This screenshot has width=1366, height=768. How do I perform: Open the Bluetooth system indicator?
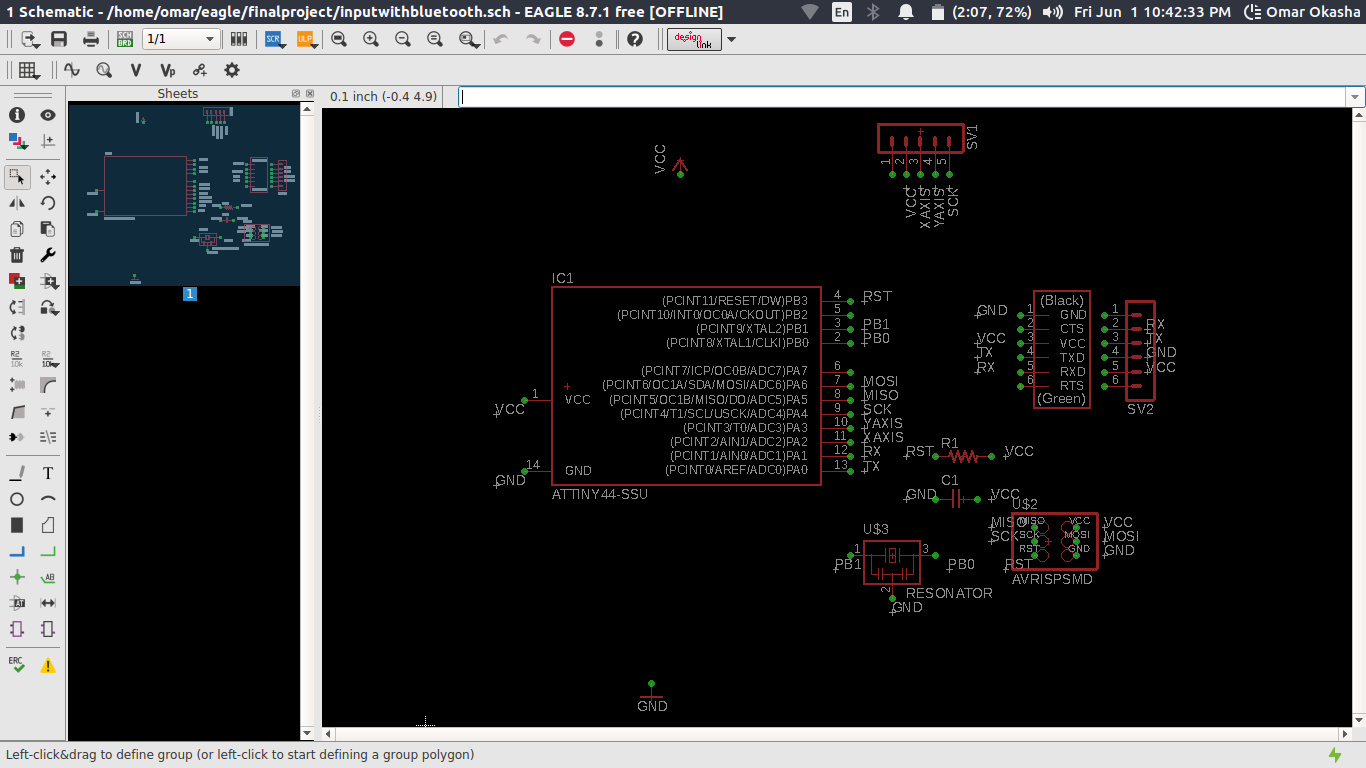tap(872, 12)
